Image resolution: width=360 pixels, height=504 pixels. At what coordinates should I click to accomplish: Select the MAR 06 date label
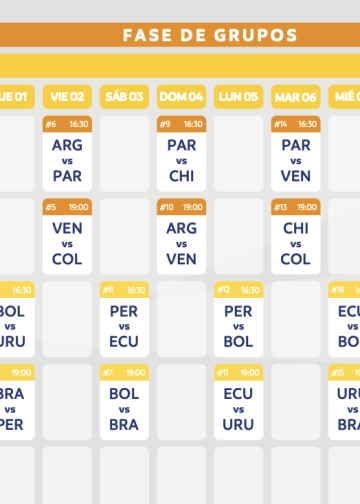pos(296,97)
